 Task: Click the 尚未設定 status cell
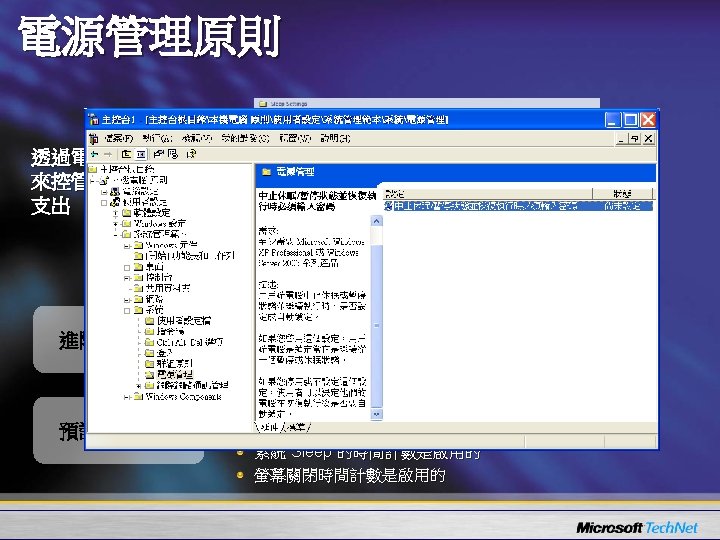[x=622, y=206]
